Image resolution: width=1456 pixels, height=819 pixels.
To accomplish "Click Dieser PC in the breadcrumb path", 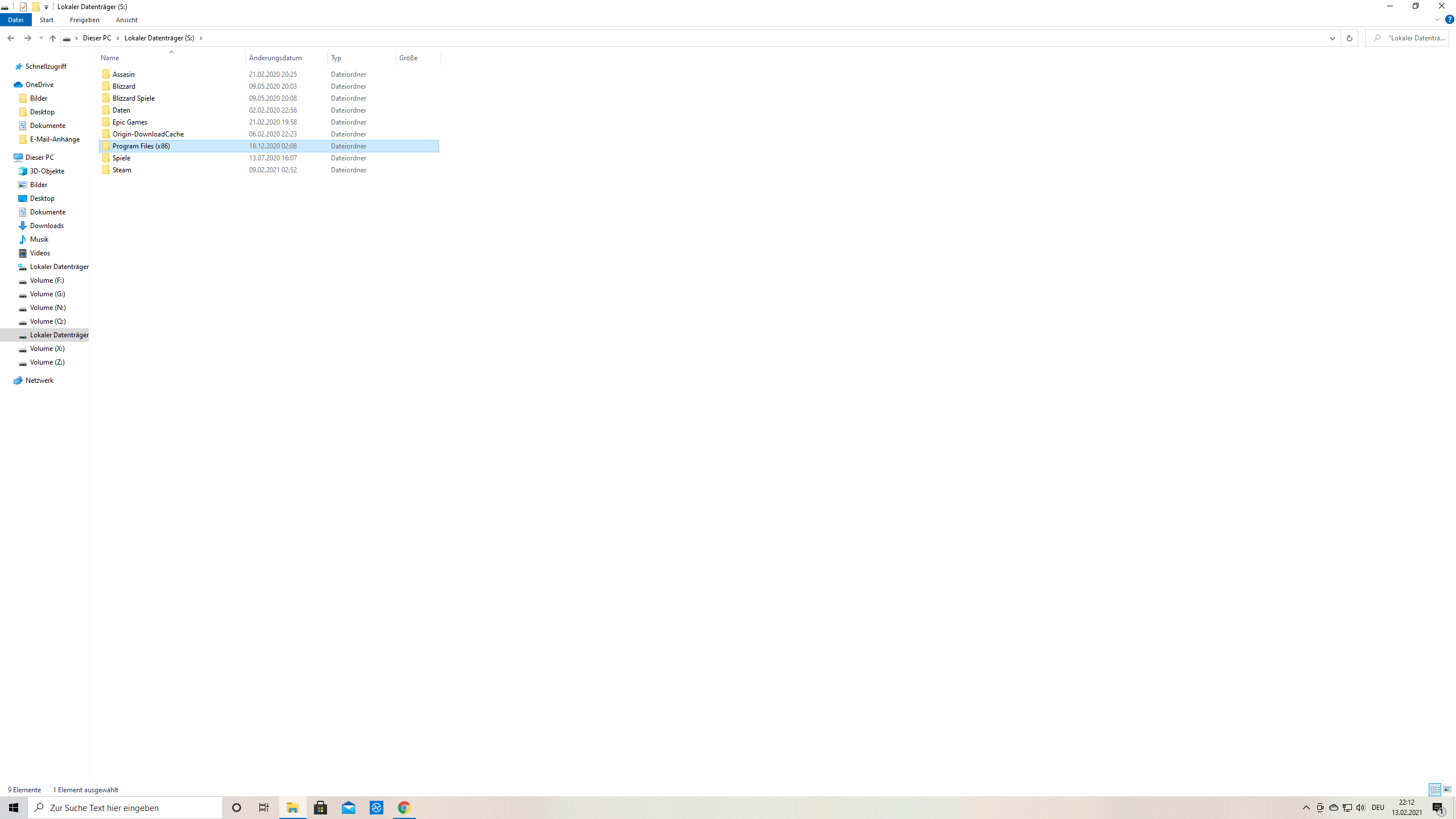I will pyautogui.click(x=97, y=38).
